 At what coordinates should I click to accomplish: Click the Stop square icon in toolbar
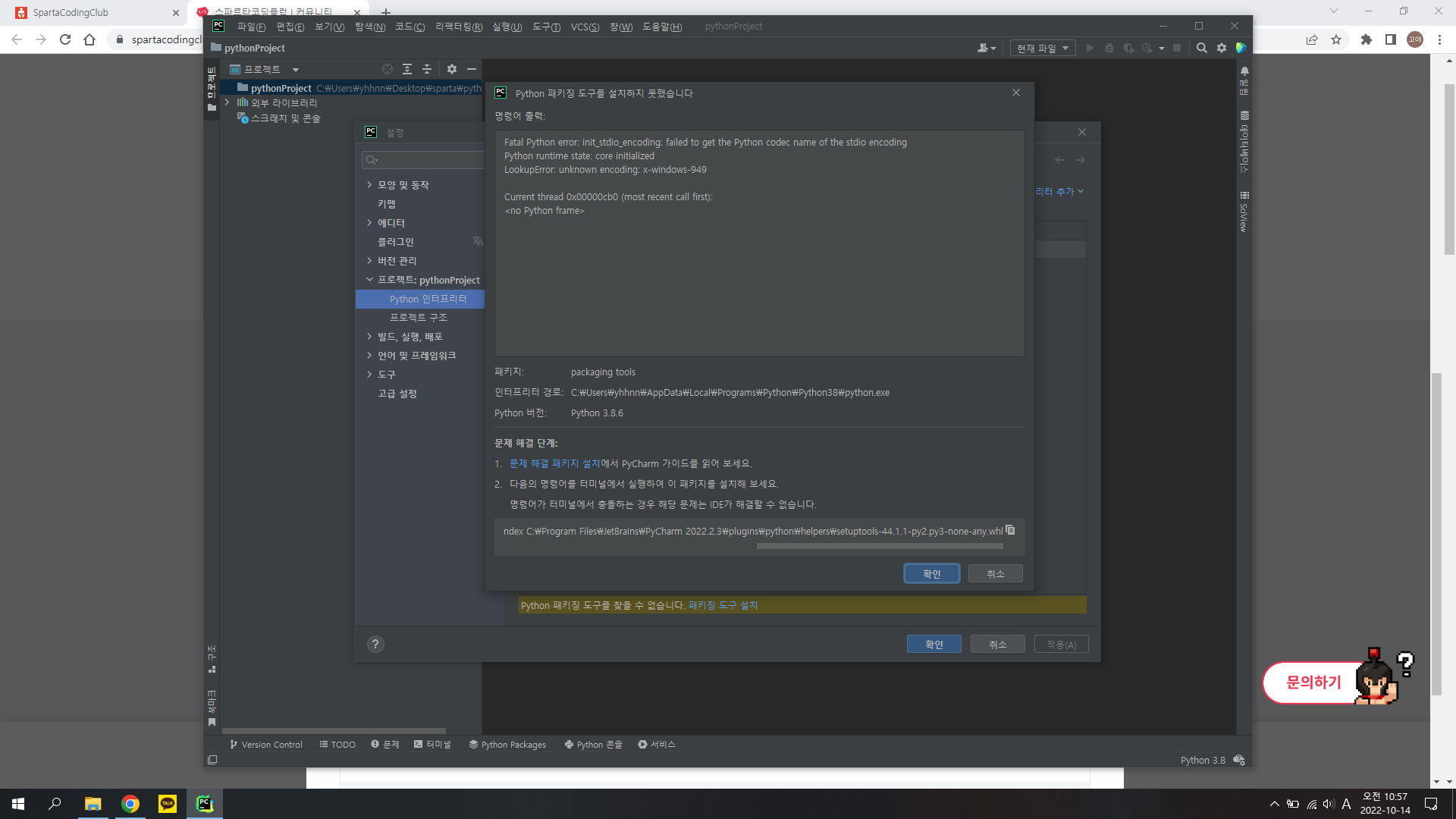coord(1177,48)
